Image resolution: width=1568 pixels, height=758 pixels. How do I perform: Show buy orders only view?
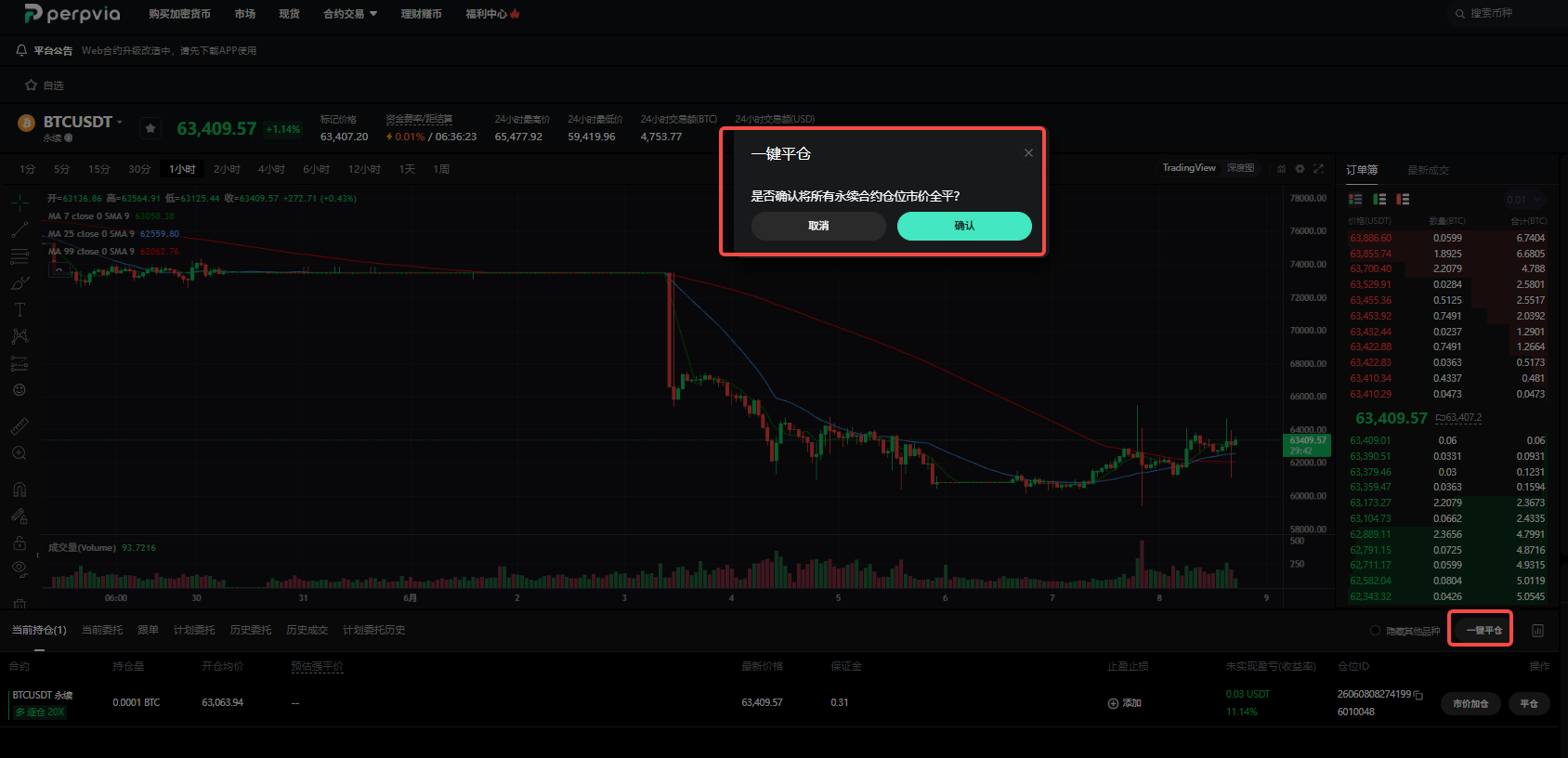pos(1379,199)
